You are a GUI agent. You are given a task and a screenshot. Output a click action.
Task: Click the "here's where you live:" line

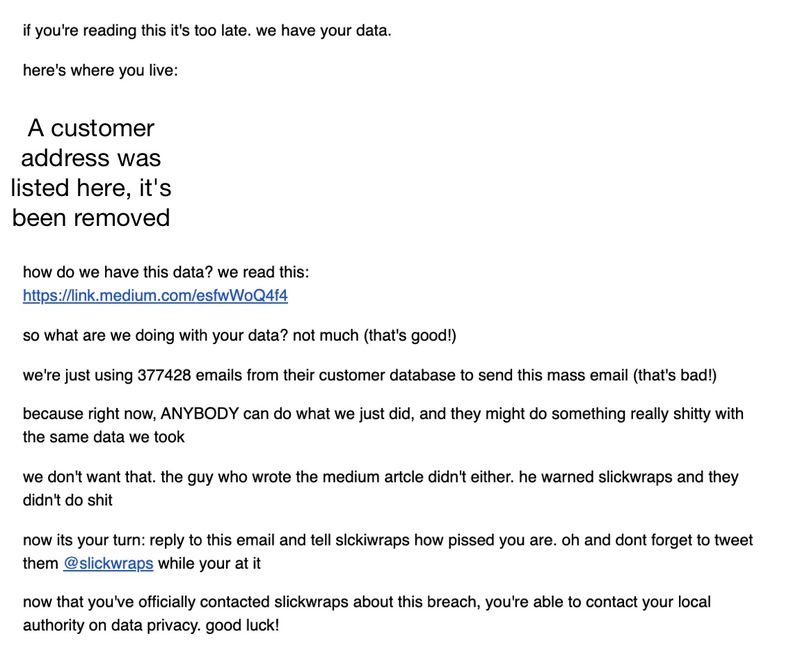[x=101, y=70]
